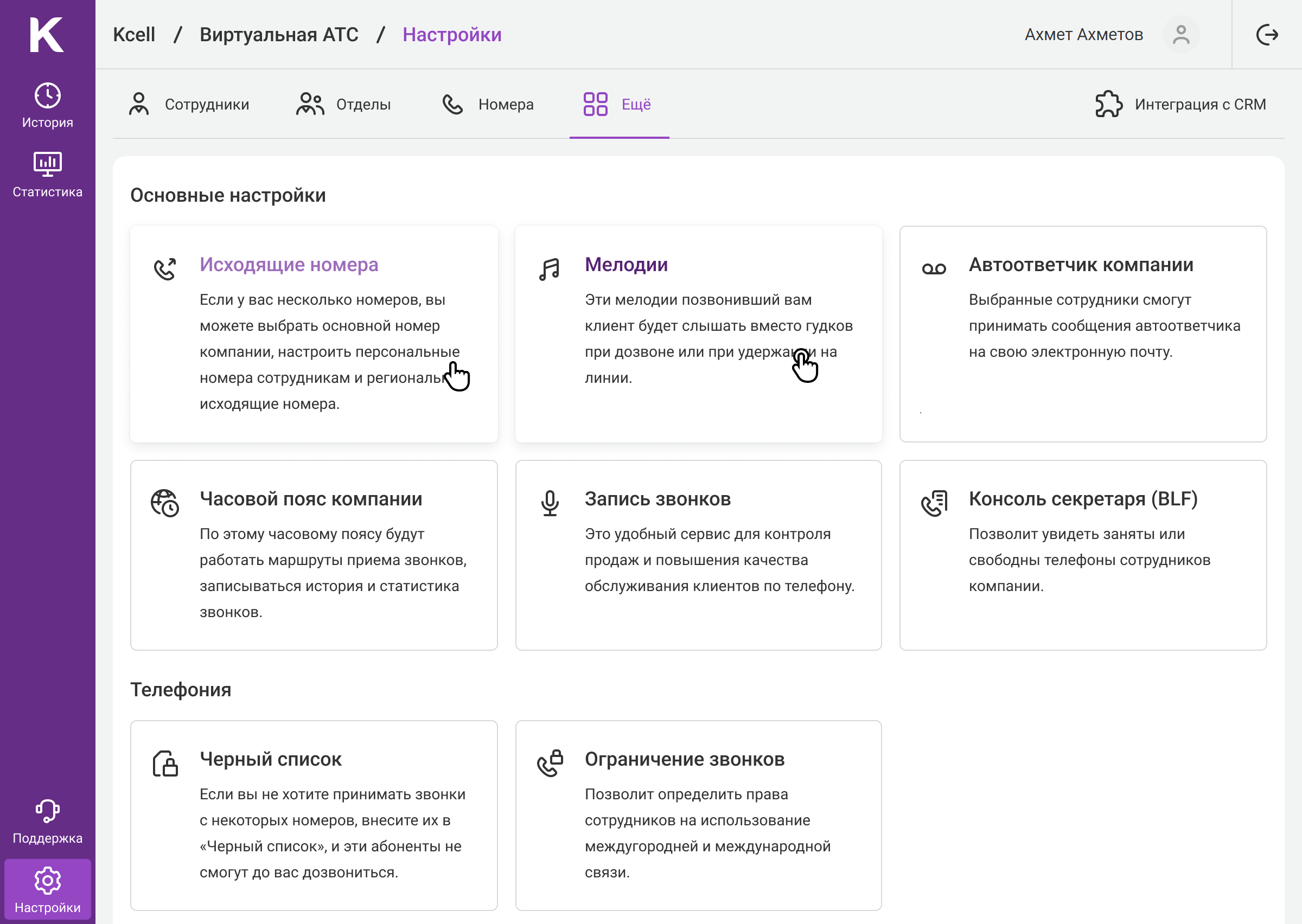Click text 'свободны телефоны сотрудников'
Viewport: 1302px width, 924px height.
[x=1089, y=560]
